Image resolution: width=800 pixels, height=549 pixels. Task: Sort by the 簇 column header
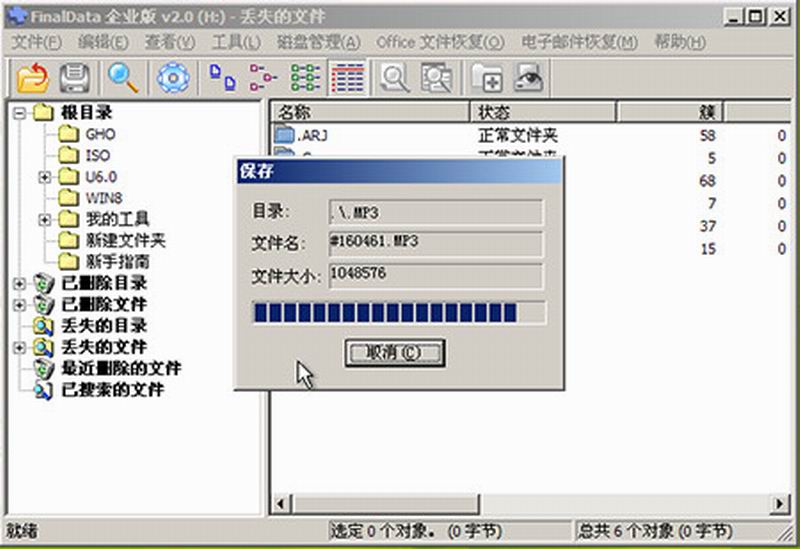click(669, 112)
